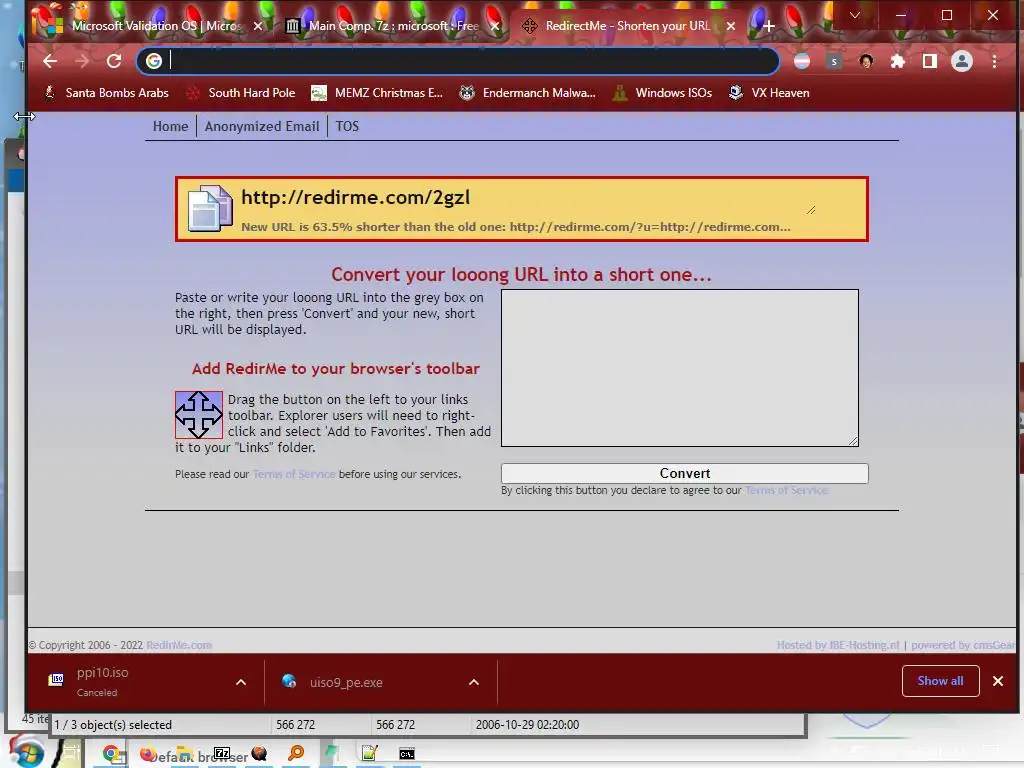The image size is (1024, 768).
Task: Open a new browser tab
Action: coord(769,26)
